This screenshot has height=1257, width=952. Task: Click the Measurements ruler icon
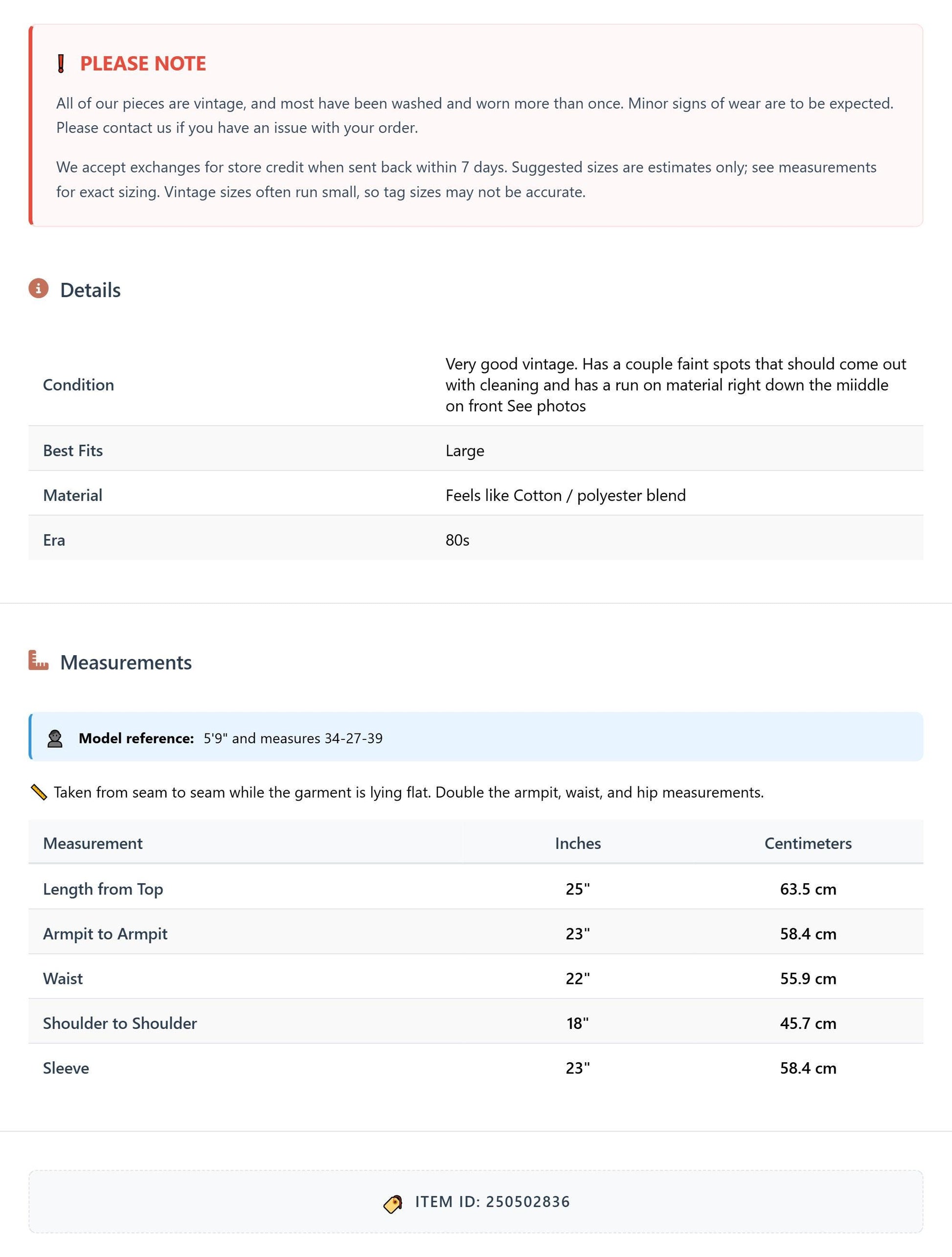(x=39, y=661)
